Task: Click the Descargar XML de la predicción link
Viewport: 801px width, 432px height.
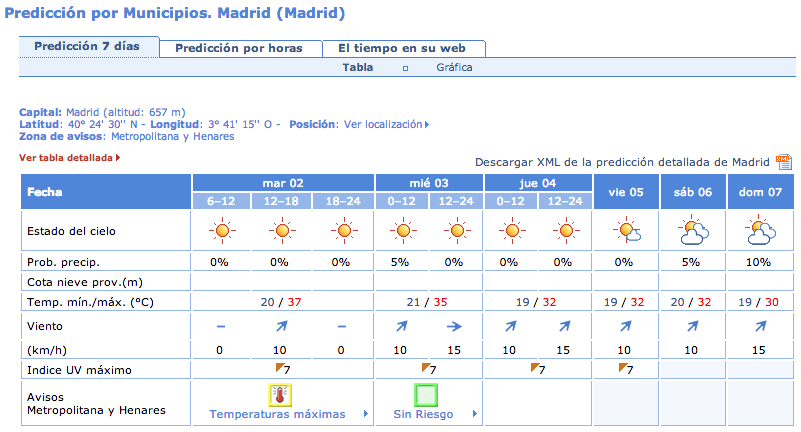Action: (x=622, y=162)
